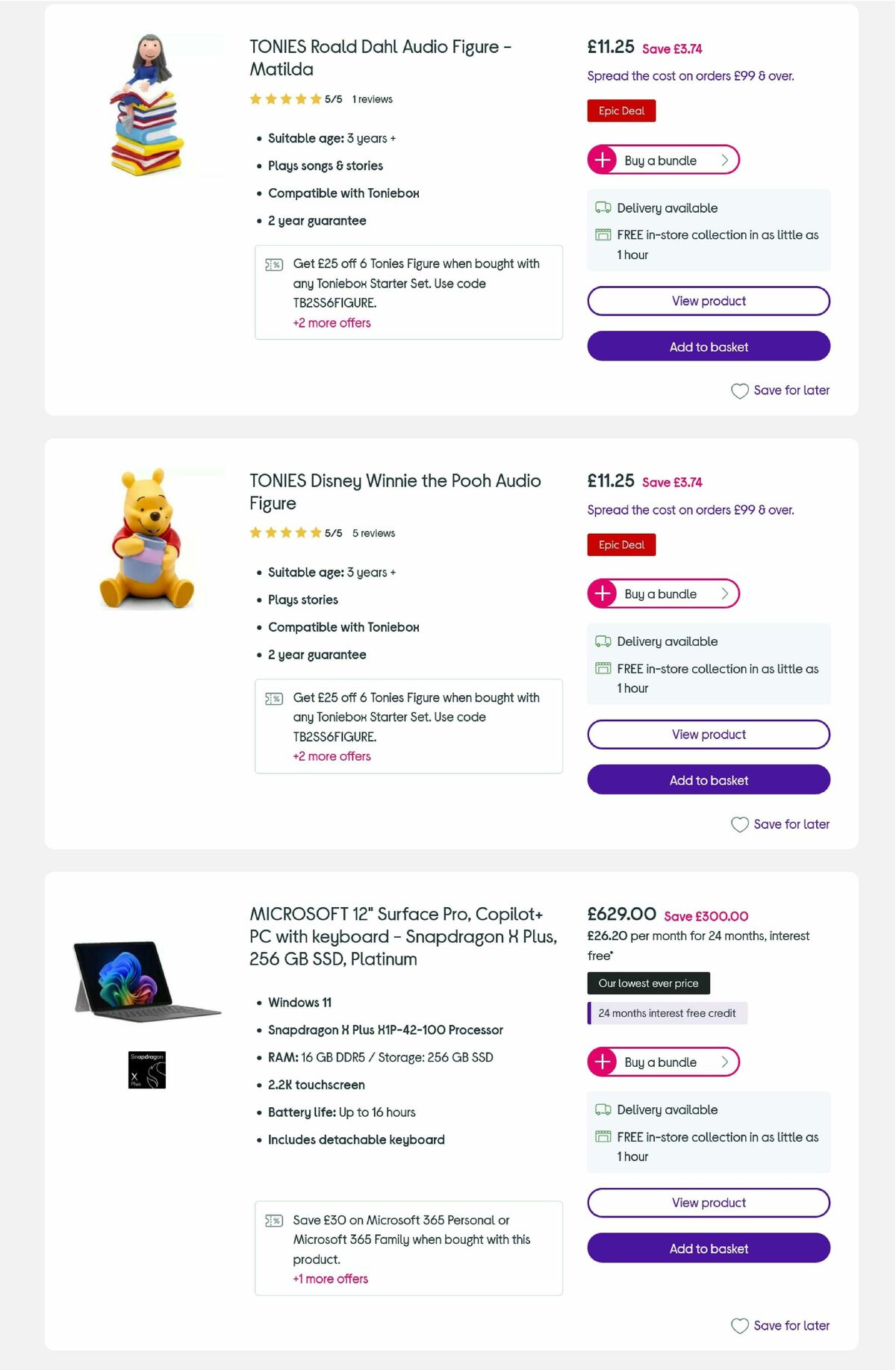Open +1 more offers under the Surface Pro
The image size is (896, 1370).
pyautogui.click(x=329, y=1278)
